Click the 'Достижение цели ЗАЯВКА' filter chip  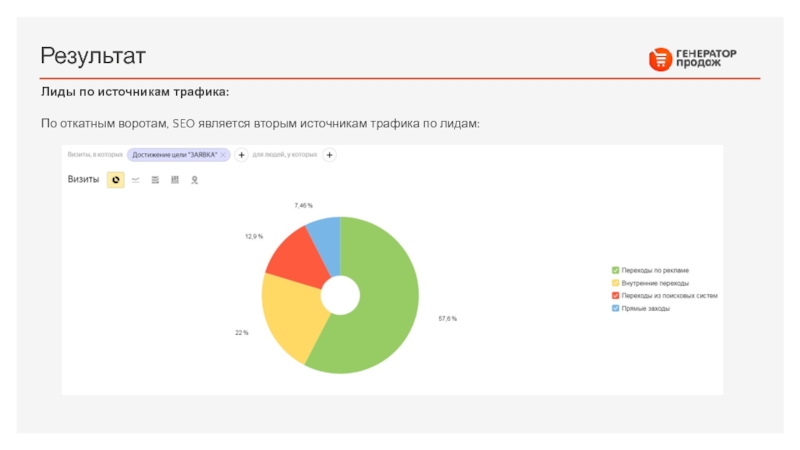174,155
